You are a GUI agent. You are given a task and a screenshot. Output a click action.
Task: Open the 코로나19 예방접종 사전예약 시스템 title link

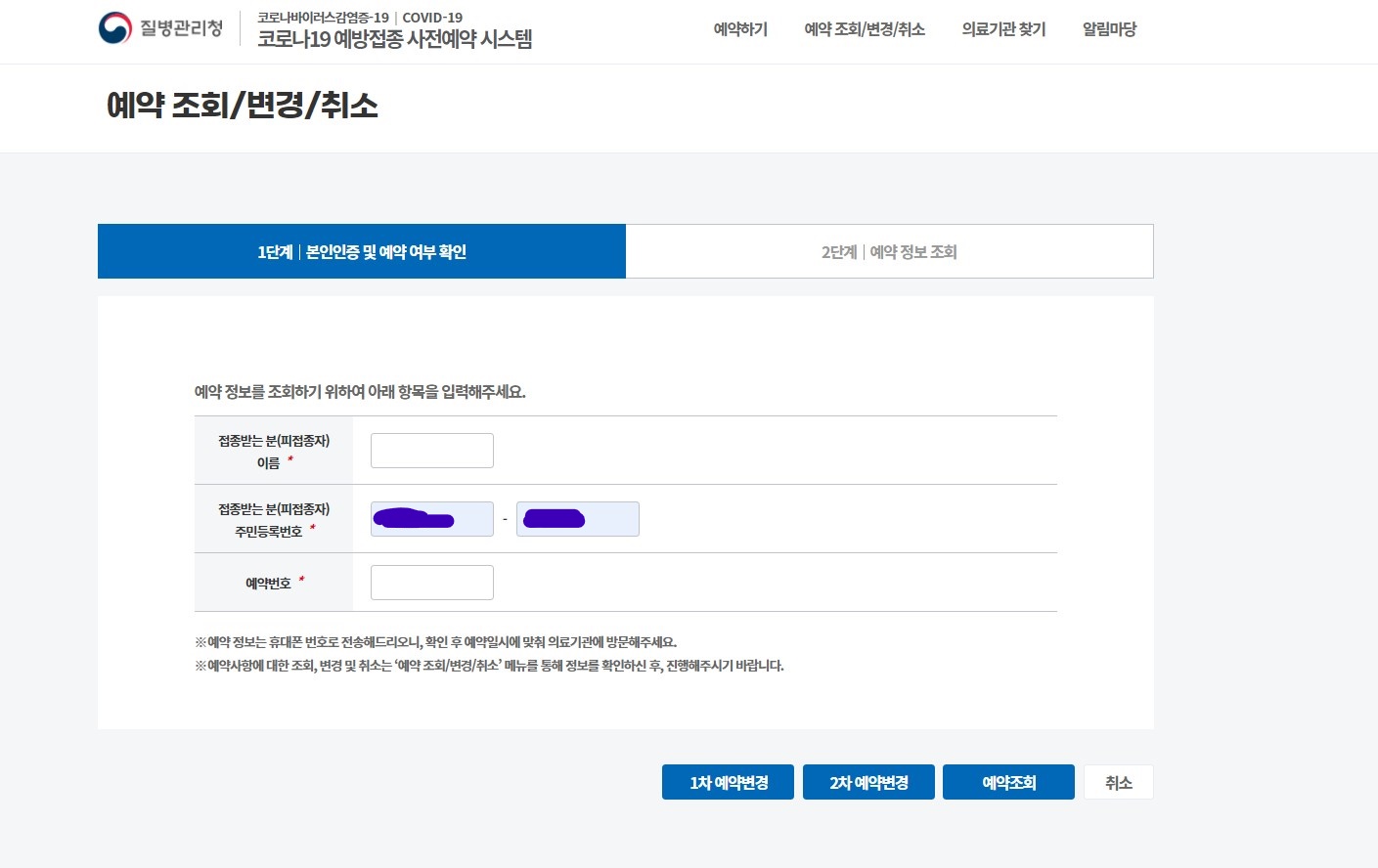(x=395, y=39)
